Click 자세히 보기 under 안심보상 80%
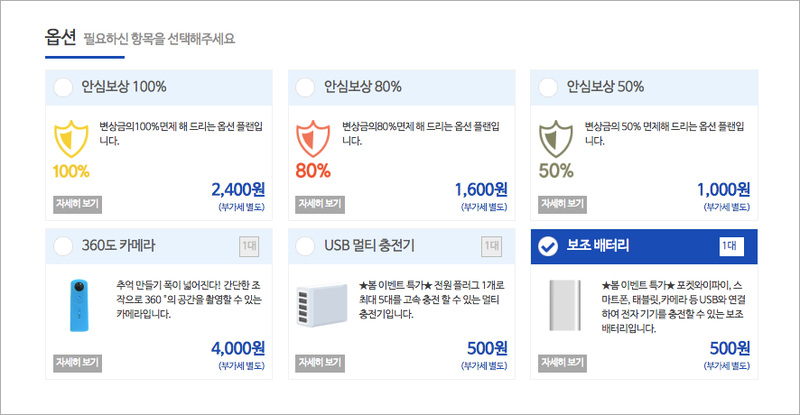Image resolution: width=800 pixels, height=415 pixels. click(x=320, y=204)
